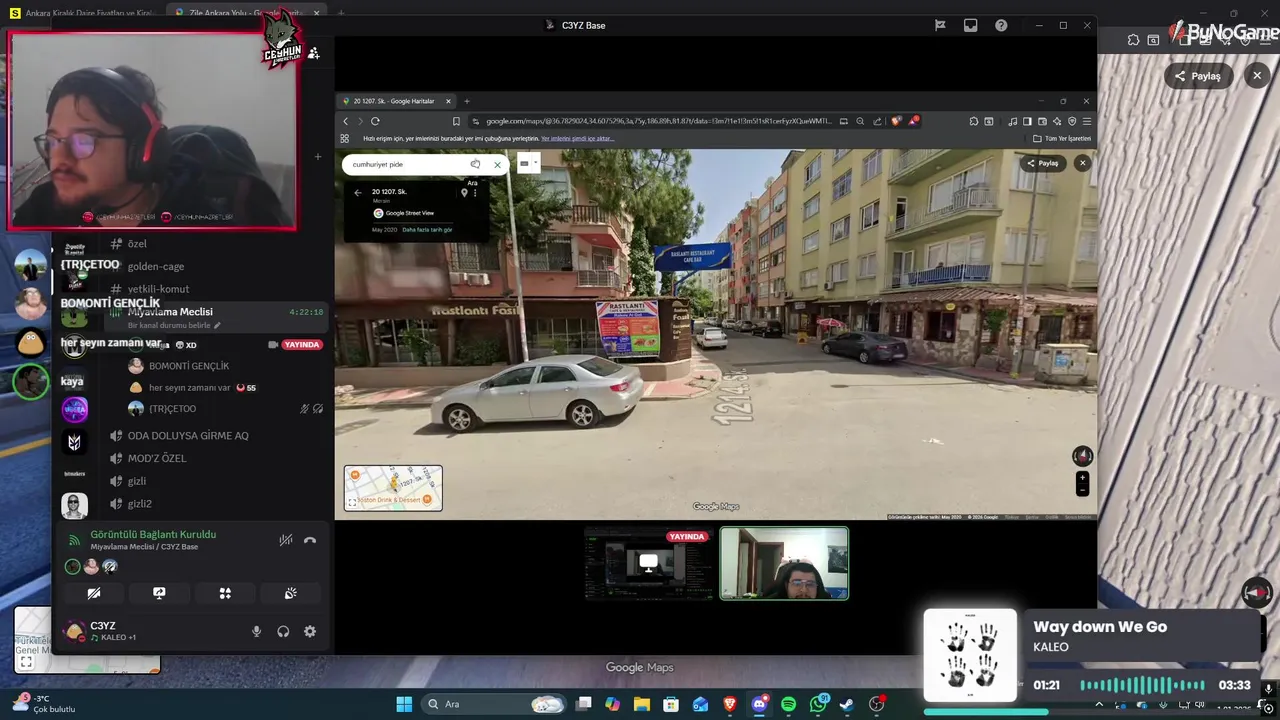This screenshot has height=720, width=1280.
Task: Deafen audio with headphones icon in Discord
Action: pos(283,631)
